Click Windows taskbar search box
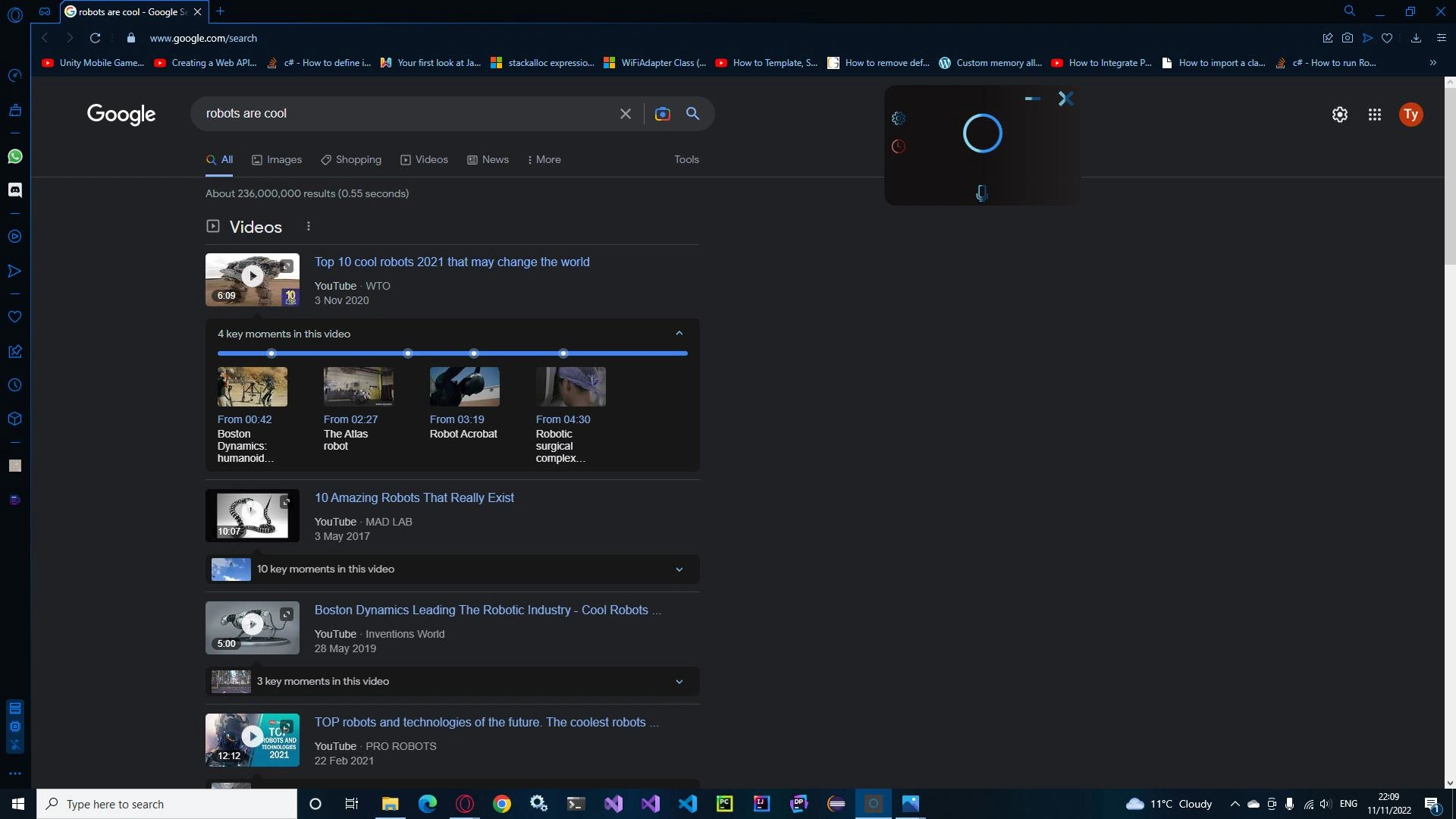Image resolution: width=1456 pixels, height=819 pixels. (167, 804)
